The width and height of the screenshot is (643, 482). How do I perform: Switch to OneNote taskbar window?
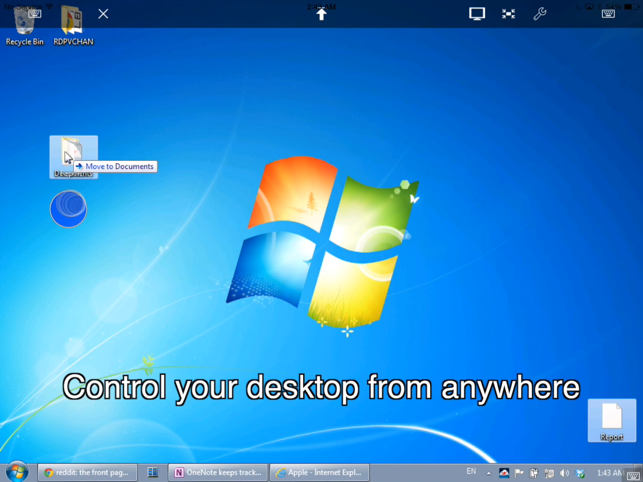coord(218,473)
